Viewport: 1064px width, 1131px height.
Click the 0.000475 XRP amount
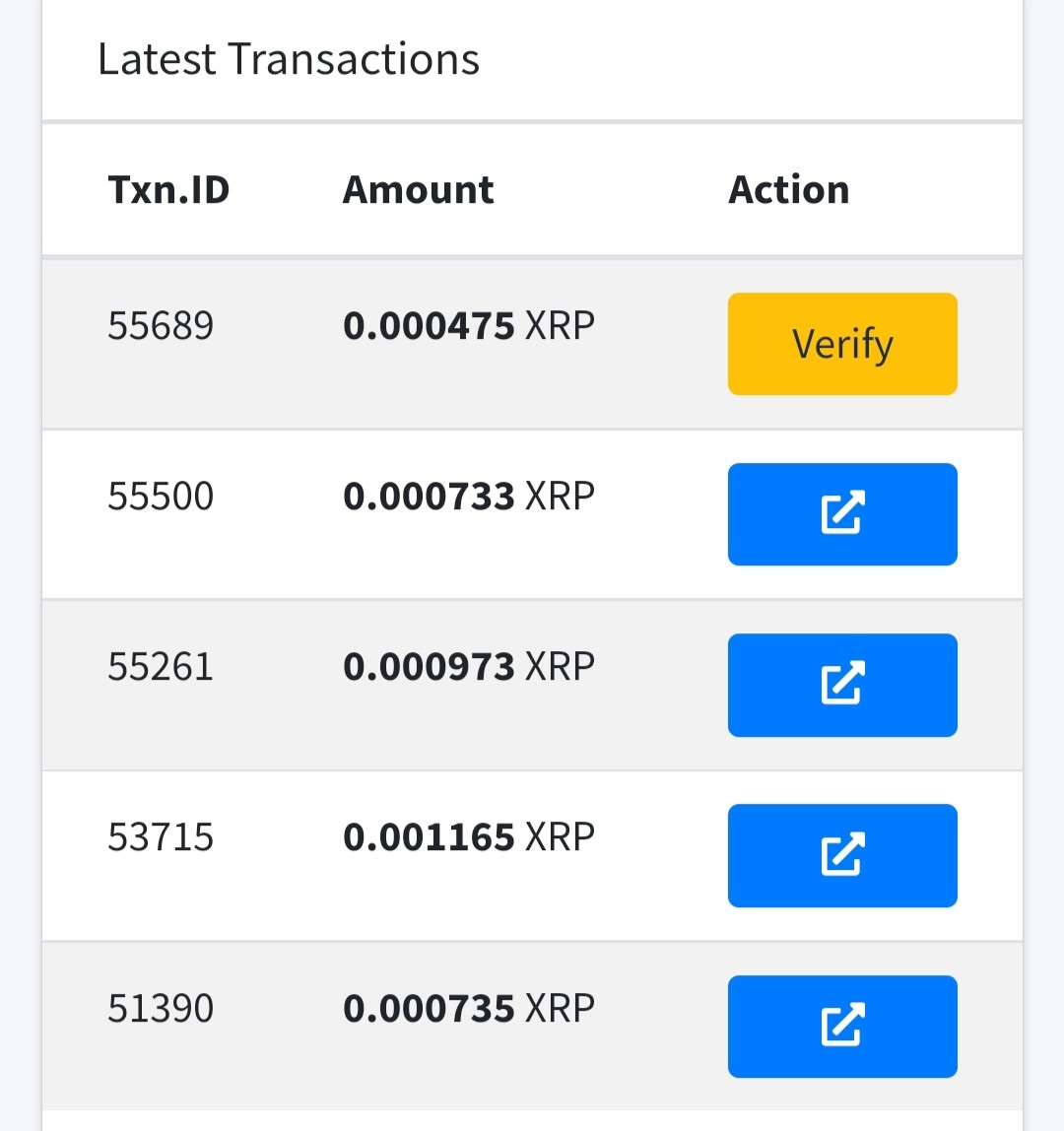tap(469, 325)
